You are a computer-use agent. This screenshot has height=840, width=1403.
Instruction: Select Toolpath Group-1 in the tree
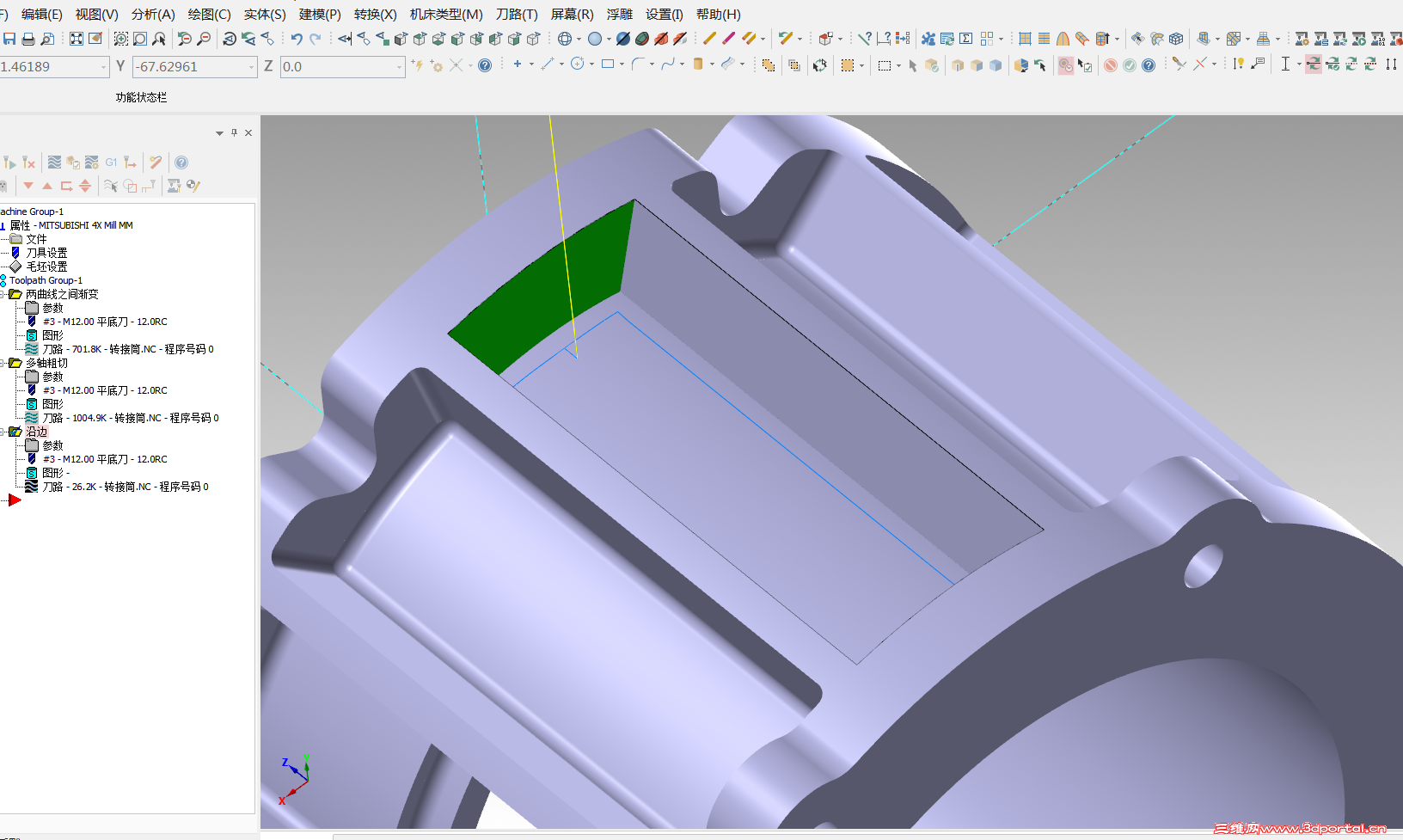point(46,280)
